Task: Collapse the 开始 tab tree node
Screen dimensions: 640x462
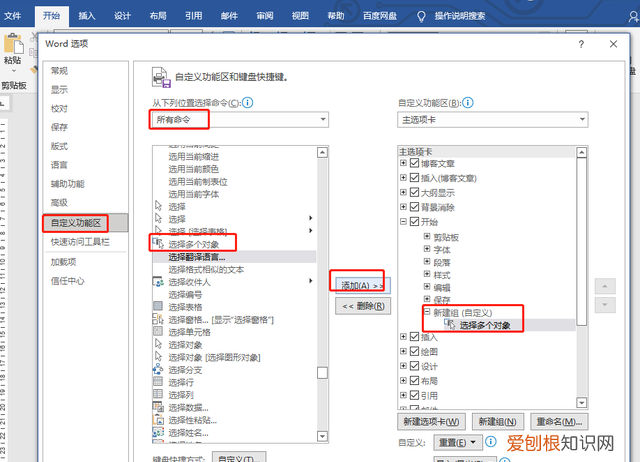Action: 403,221
